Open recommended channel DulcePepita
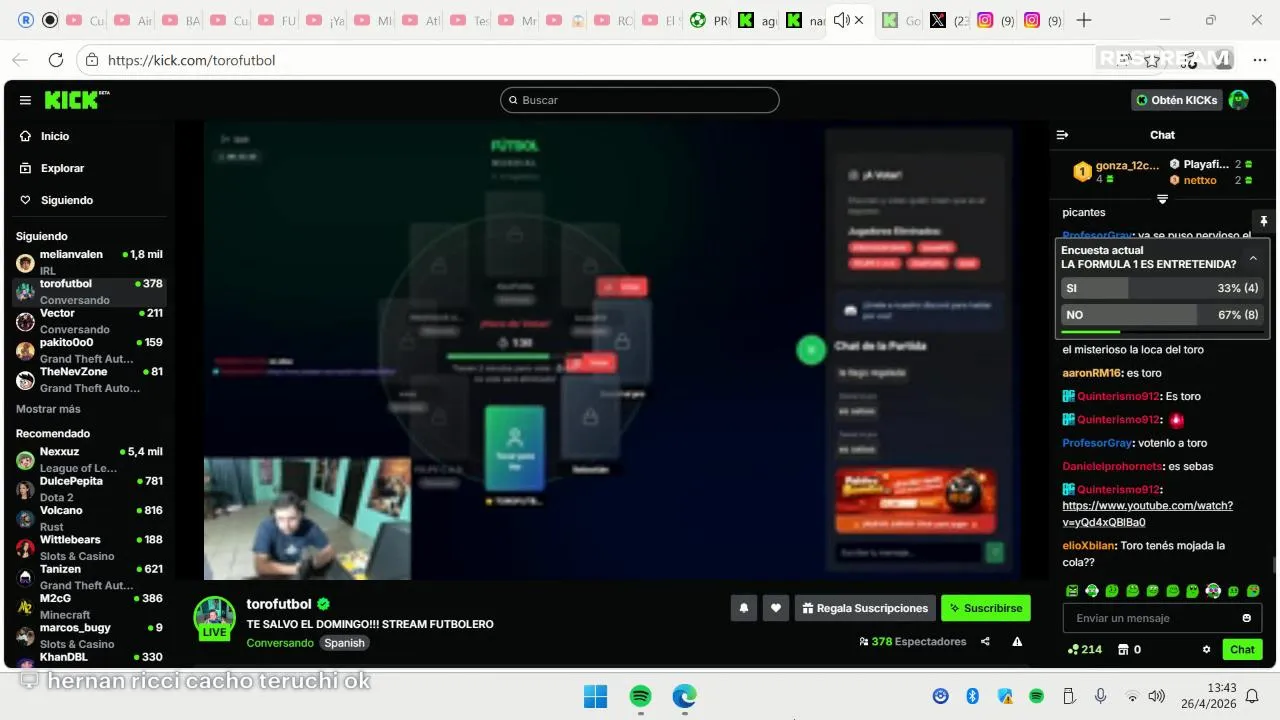The height and width of the screenshot is (720, 1280). coord(89,488)
